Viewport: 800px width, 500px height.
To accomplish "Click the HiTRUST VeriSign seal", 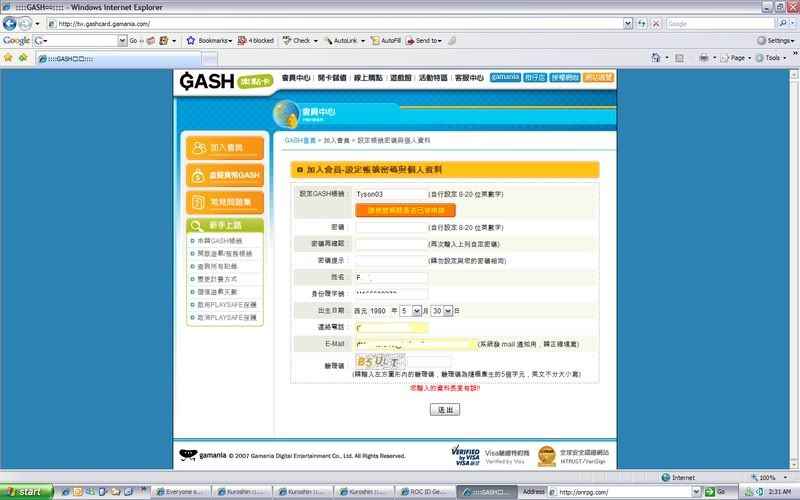I will pyautogui.click(x=546, y=456).
